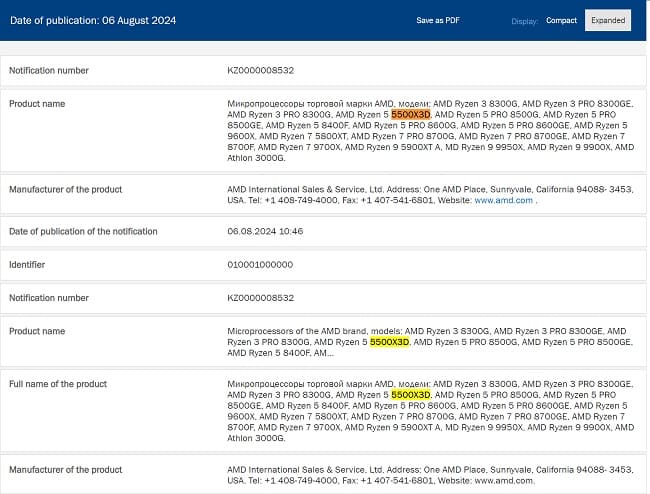Click the Save as PDF link
Screen dimensions: 650x494
click(438, 20)
